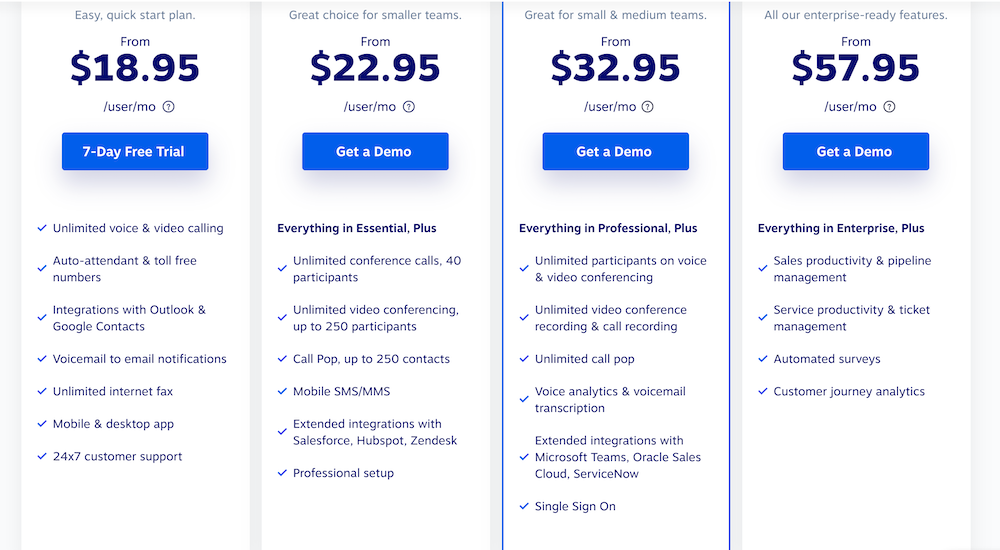Viewport: 1000px width, 550px height.
Task: Get a Demo for the $22.95 plan
Action: point(375,151)
